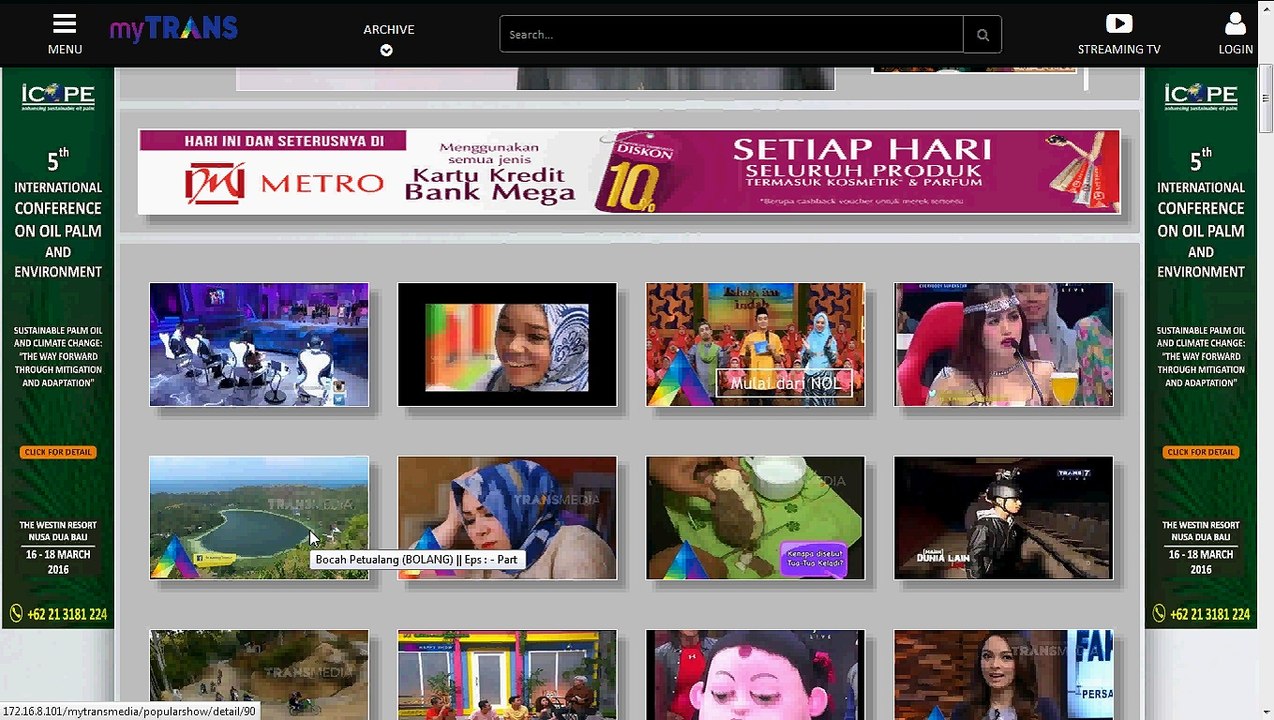This screenshot has height=720, width=1274.
Task: Click the left ICOPE conference banner logo
Action: (58, 97)
